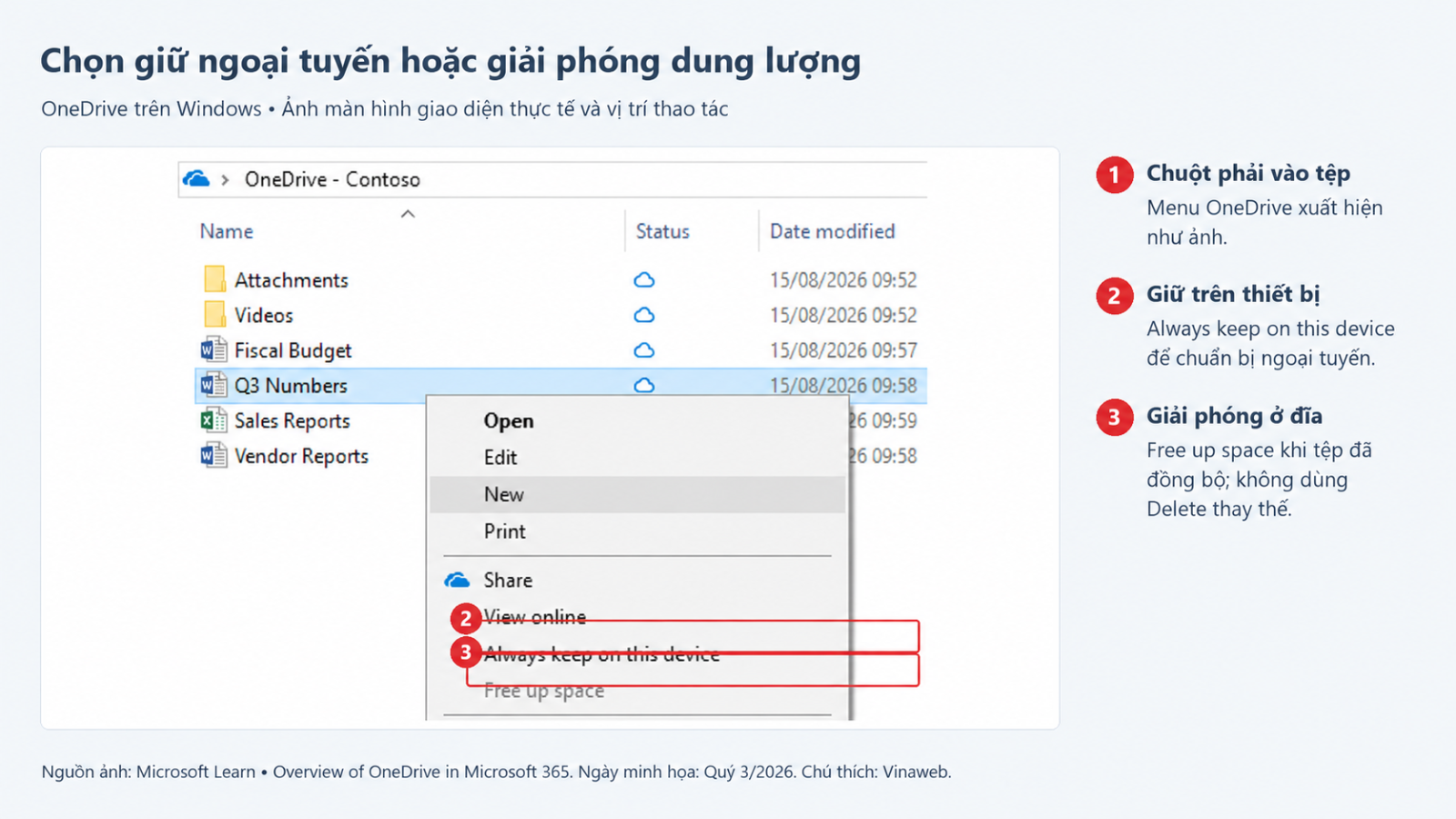Click the slide title "Chọn giữ ngoại tuyến hoặc giải phóng dung lượng"
Image resolution: width=1456 pixels, height=819 pixels.
450,61
